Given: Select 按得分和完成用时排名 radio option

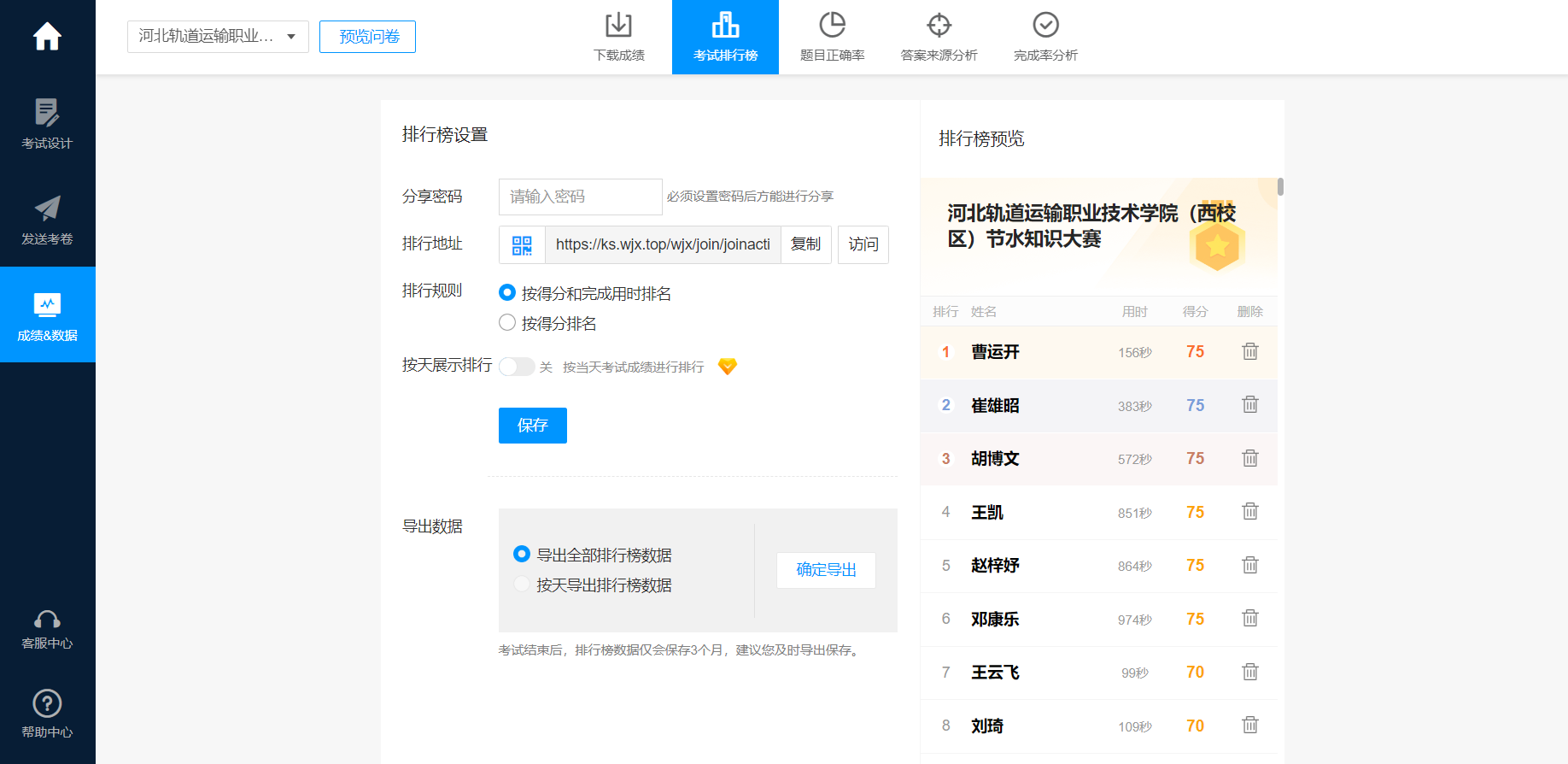Looking at the screenshot, I should [x=507, y=292].
